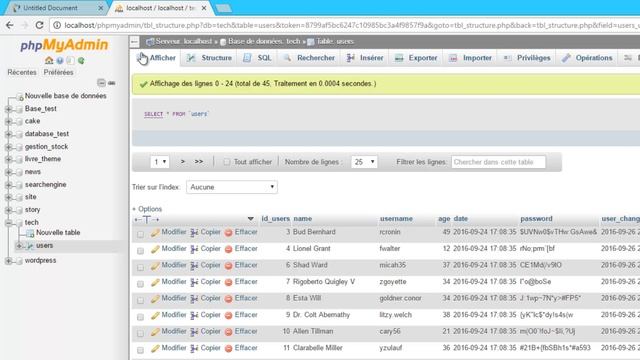Expand the Base_test database node
This screenshot has width=640, height=360.
click(x=8, y=109)
